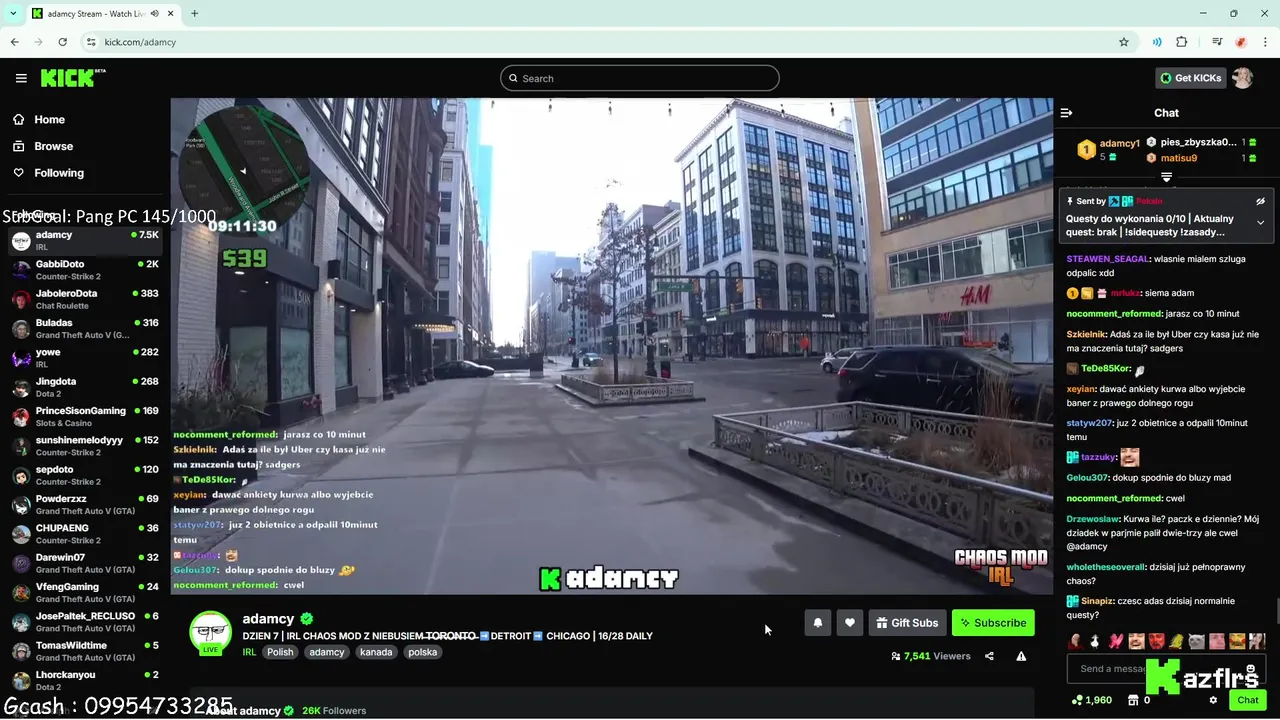Click the video player stream area
1280x720 pixels.
coord(611,345)
